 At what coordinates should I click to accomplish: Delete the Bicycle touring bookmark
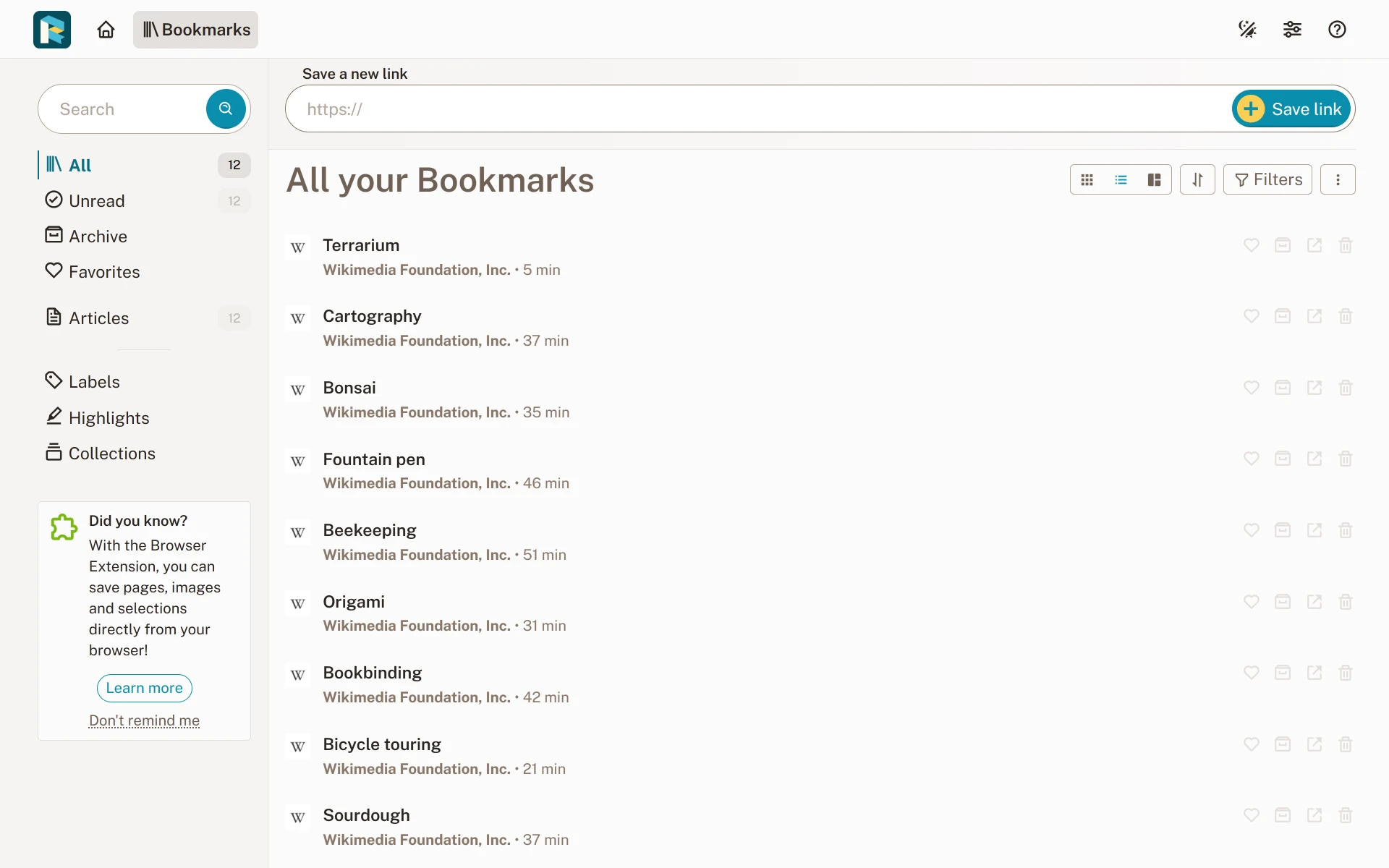click(1346, 744)
